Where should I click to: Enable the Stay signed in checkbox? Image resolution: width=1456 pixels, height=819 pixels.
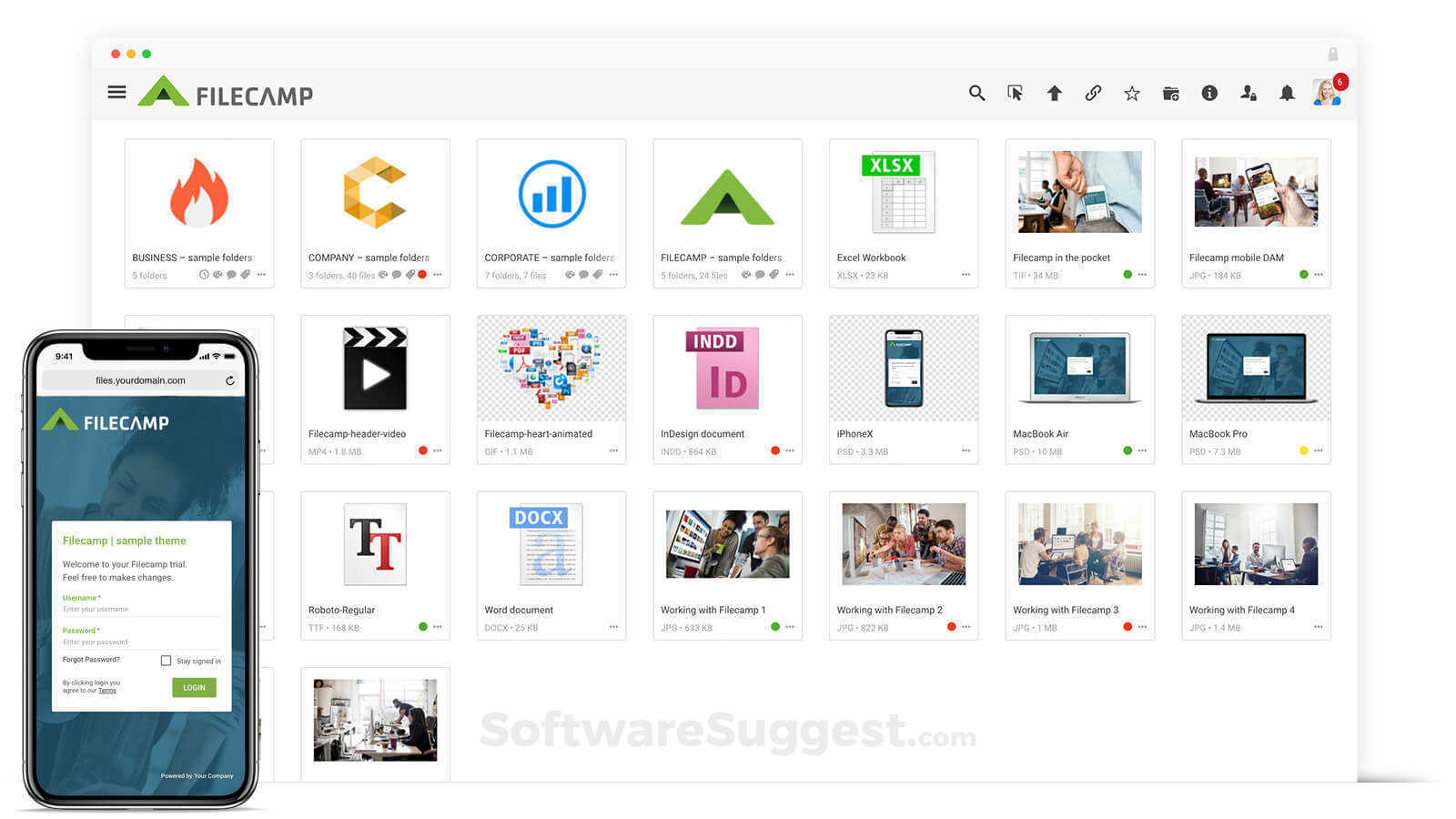(x=167, y=661)
